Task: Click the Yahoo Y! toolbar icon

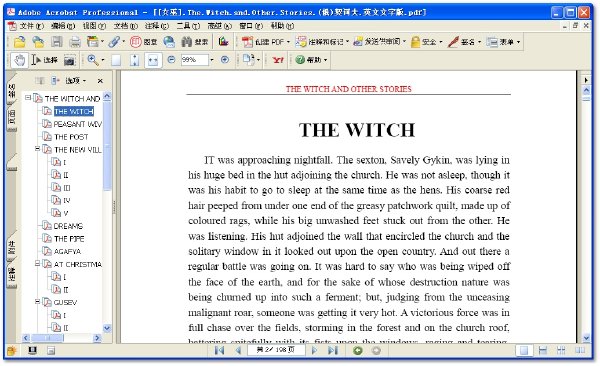Action: click(278, 60)
